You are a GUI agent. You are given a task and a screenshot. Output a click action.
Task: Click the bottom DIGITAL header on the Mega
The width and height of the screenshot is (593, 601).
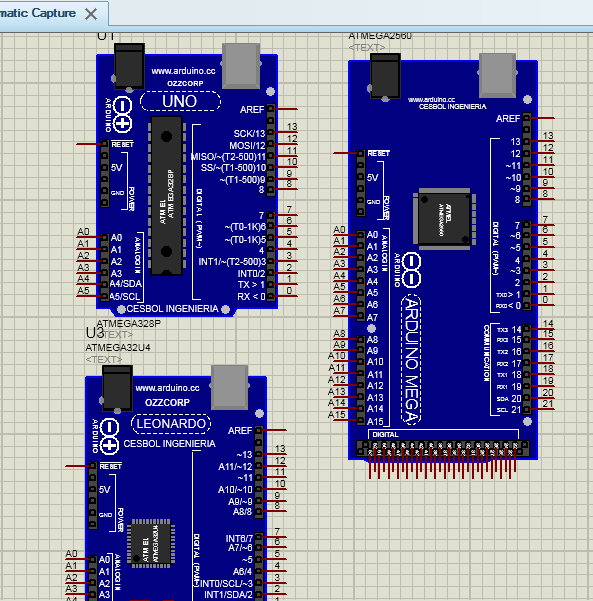coord(443,449)
